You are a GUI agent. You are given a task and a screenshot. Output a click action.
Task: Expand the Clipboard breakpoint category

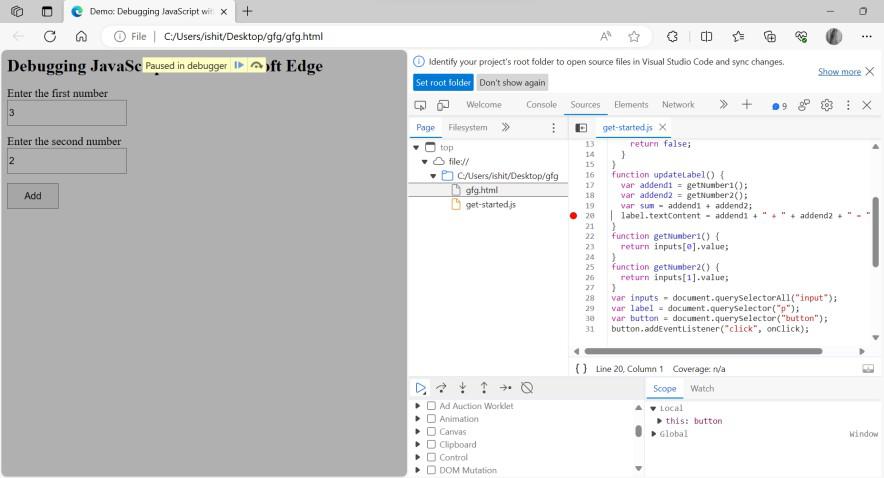tap(418, 445)
